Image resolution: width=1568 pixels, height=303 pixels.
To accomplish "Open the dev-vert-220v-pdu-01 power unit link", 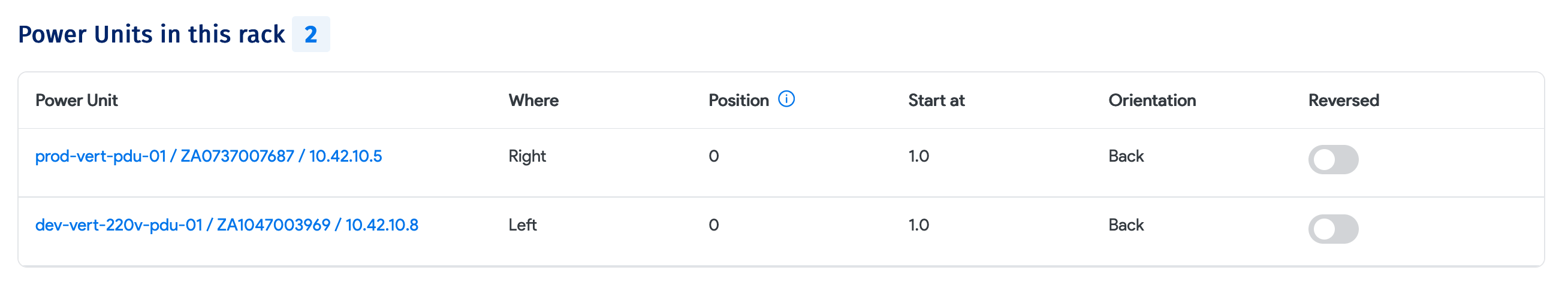I will [x=227, y=225].
